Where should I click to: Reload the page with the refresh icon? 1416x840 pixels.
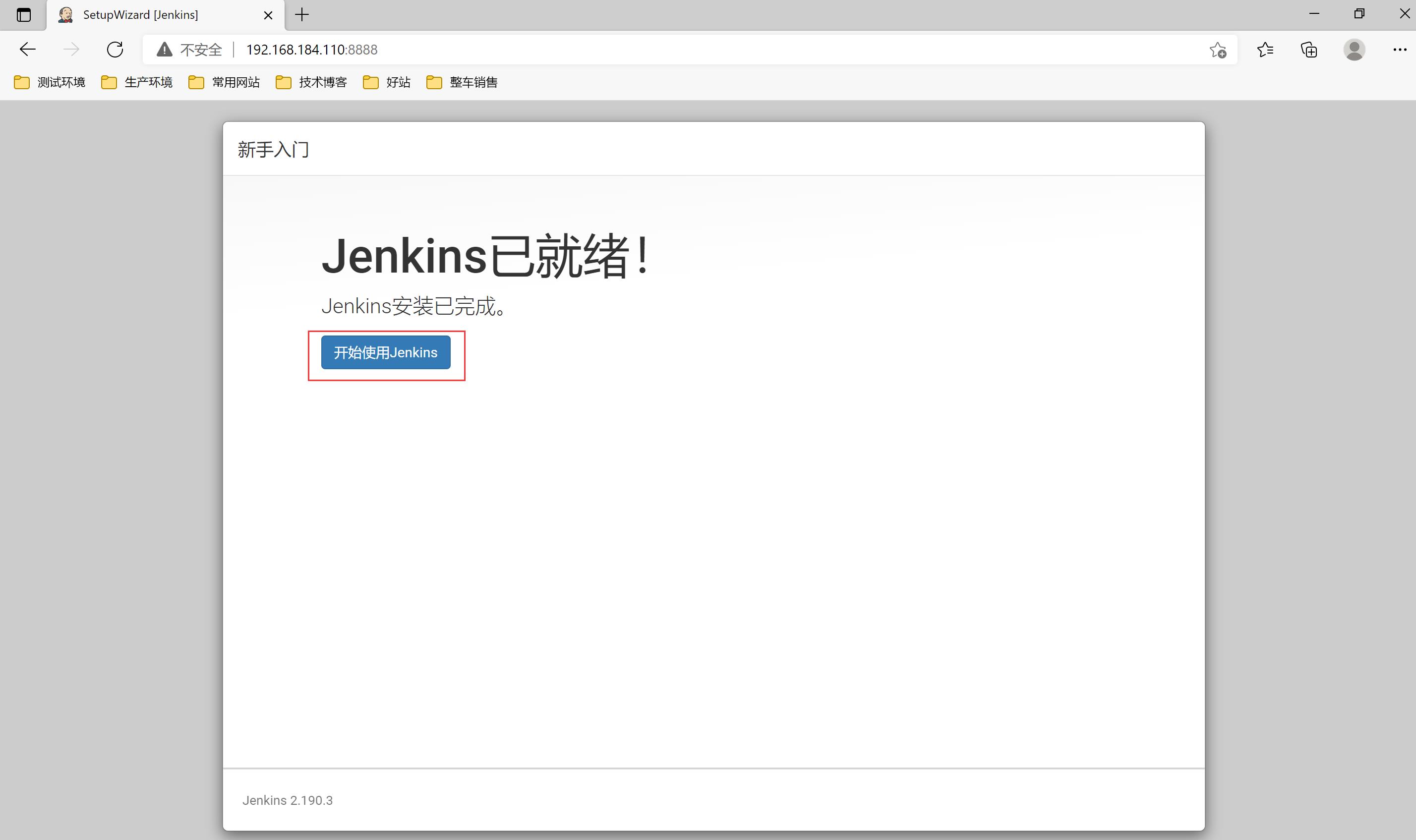[115, 49]
